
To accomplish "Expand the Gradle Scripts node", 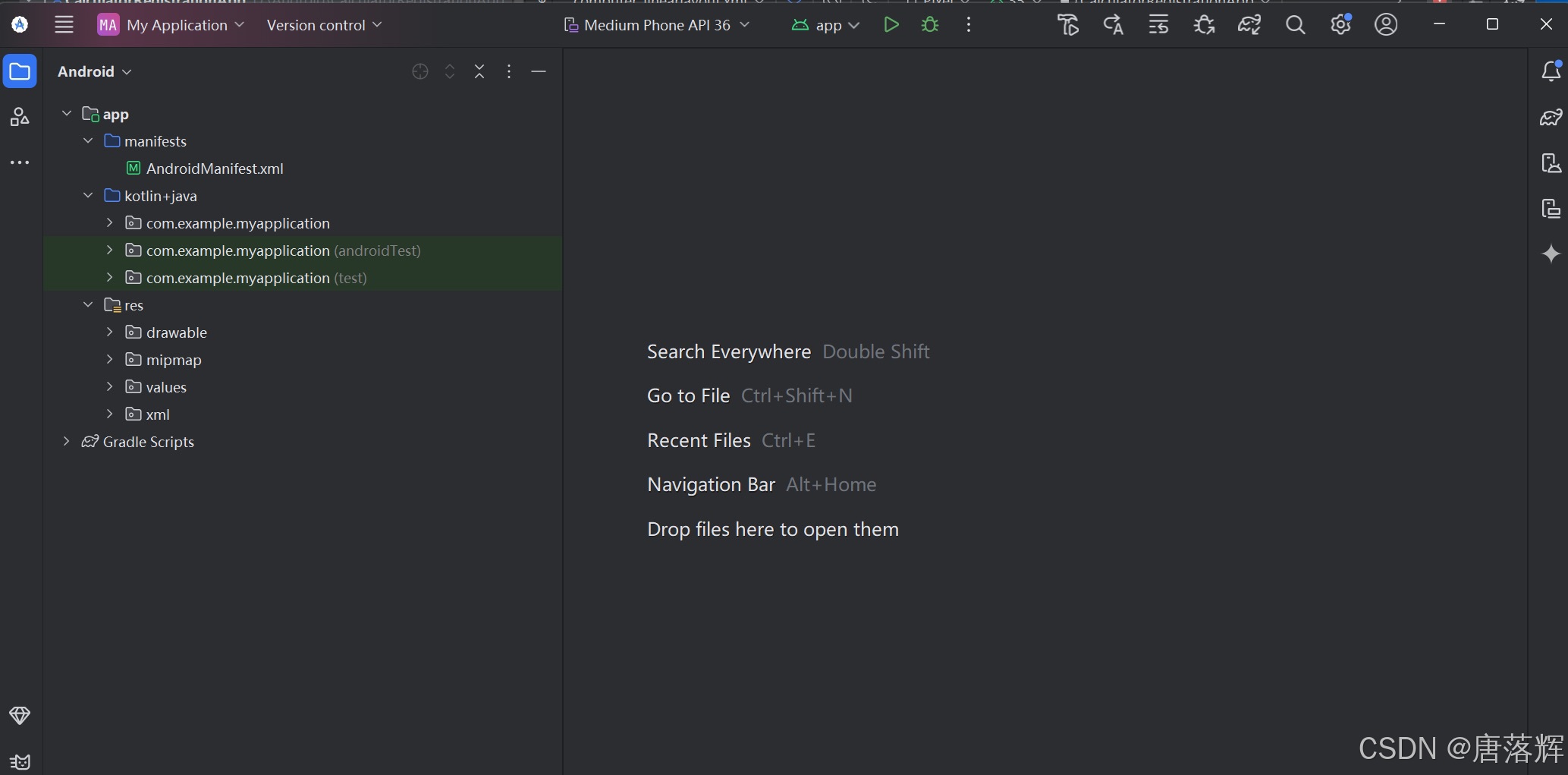I will (x=66, y=441).
